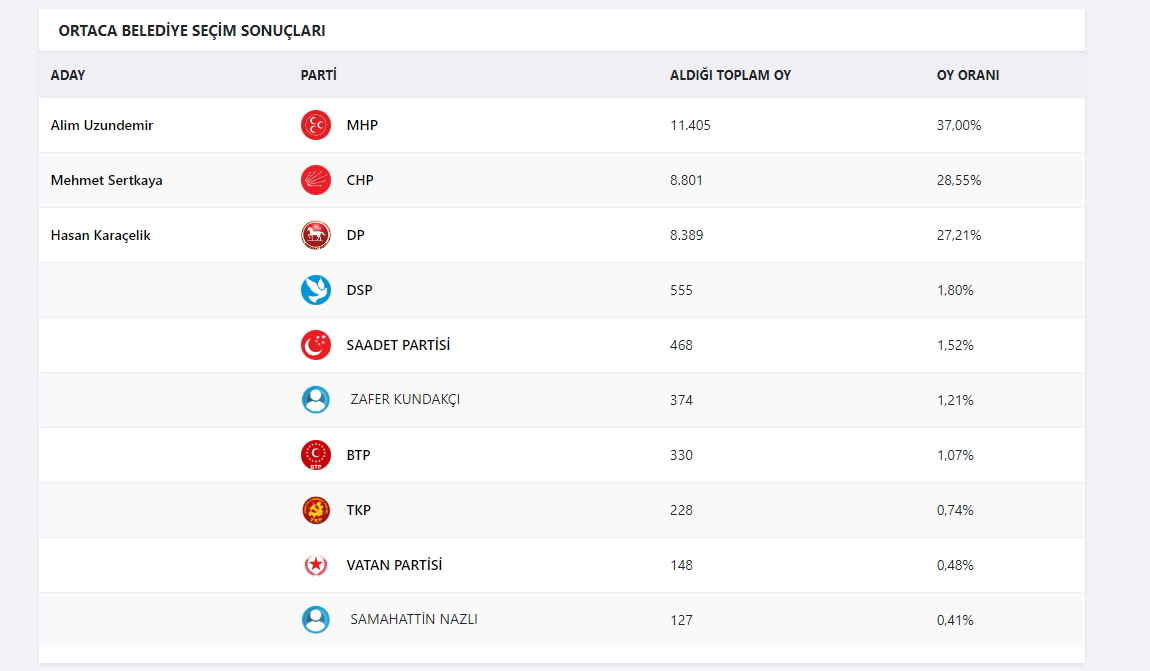Click the ADAY column header
1150x671 pixels.
(x=67, y=75)
